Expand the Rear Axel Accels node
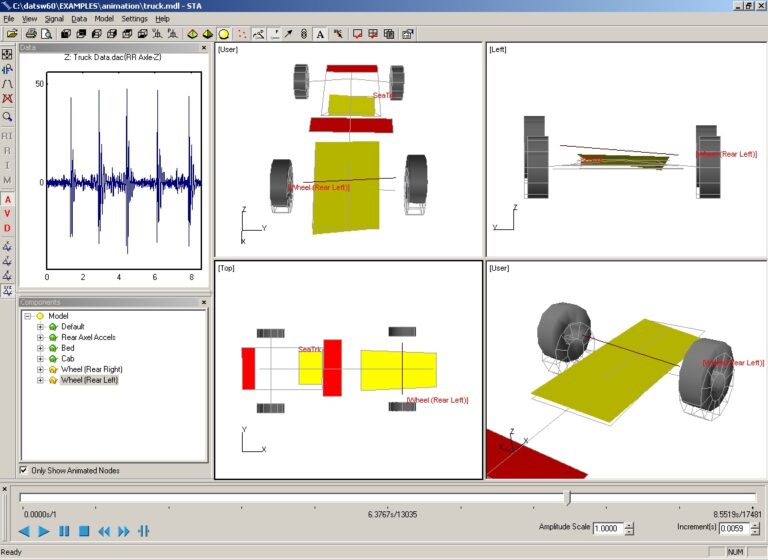The width and height of the screenshot is (768, 560). (40, 337)
